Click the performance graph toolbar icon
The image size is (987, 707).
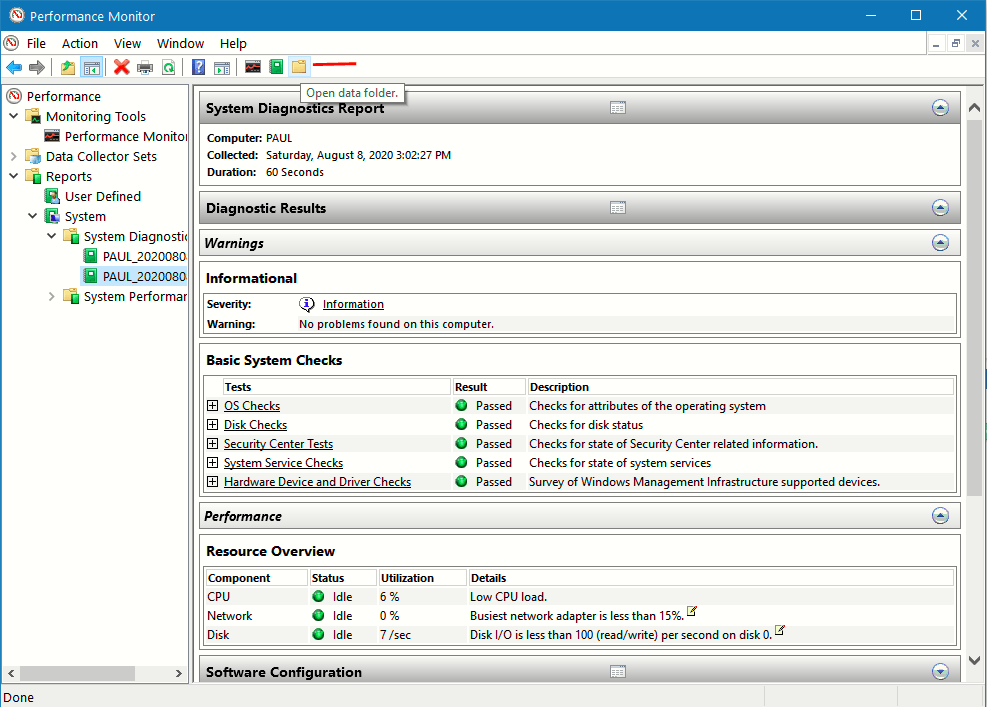[253, 65]
